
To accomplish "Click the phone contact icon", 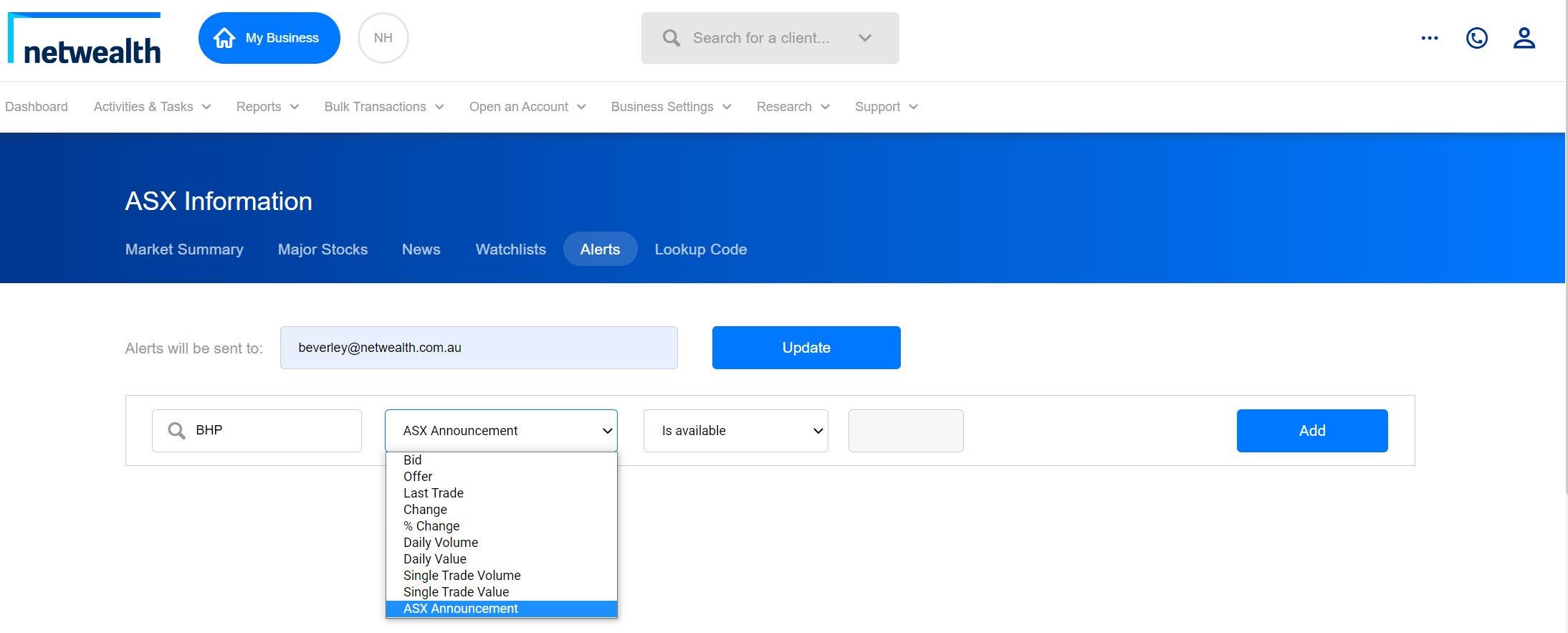I will click(1477, 38).
